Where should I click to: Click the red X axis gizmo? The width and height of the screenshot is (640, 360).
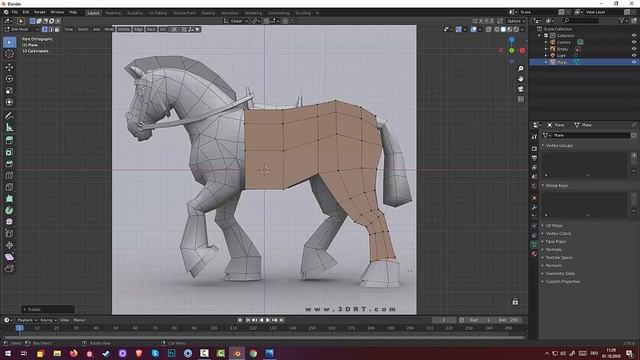pos(522,51)
